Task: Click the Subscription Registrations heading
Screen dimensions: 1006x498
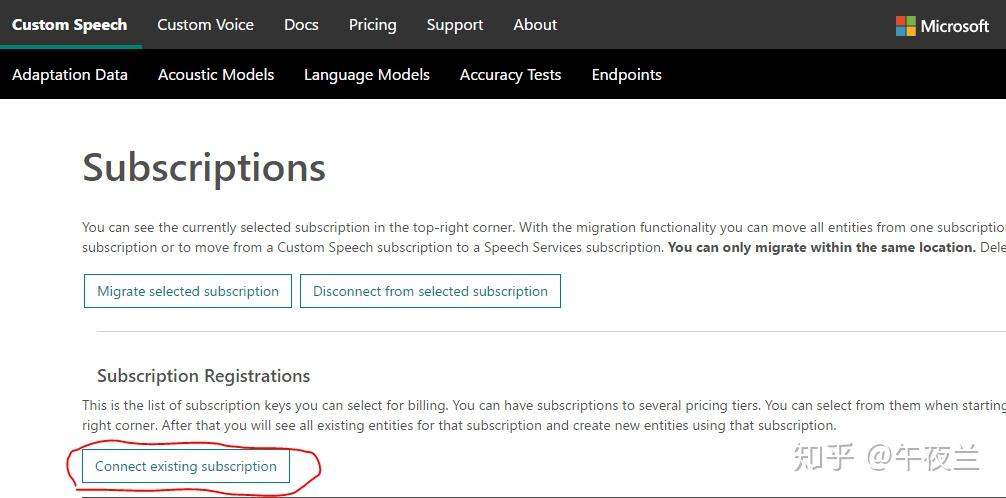Action: [203, 376]
